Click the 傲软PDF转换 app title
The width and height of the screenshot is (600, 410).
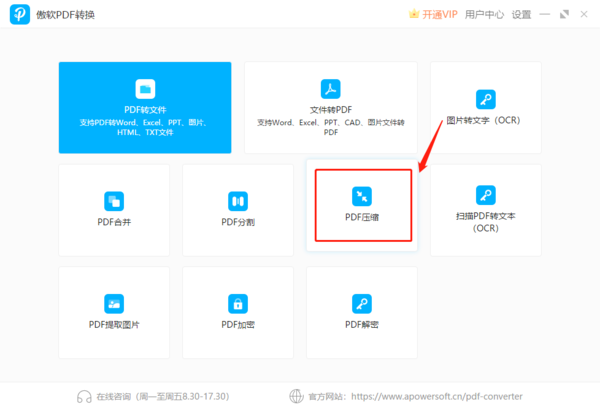point(65,15)
